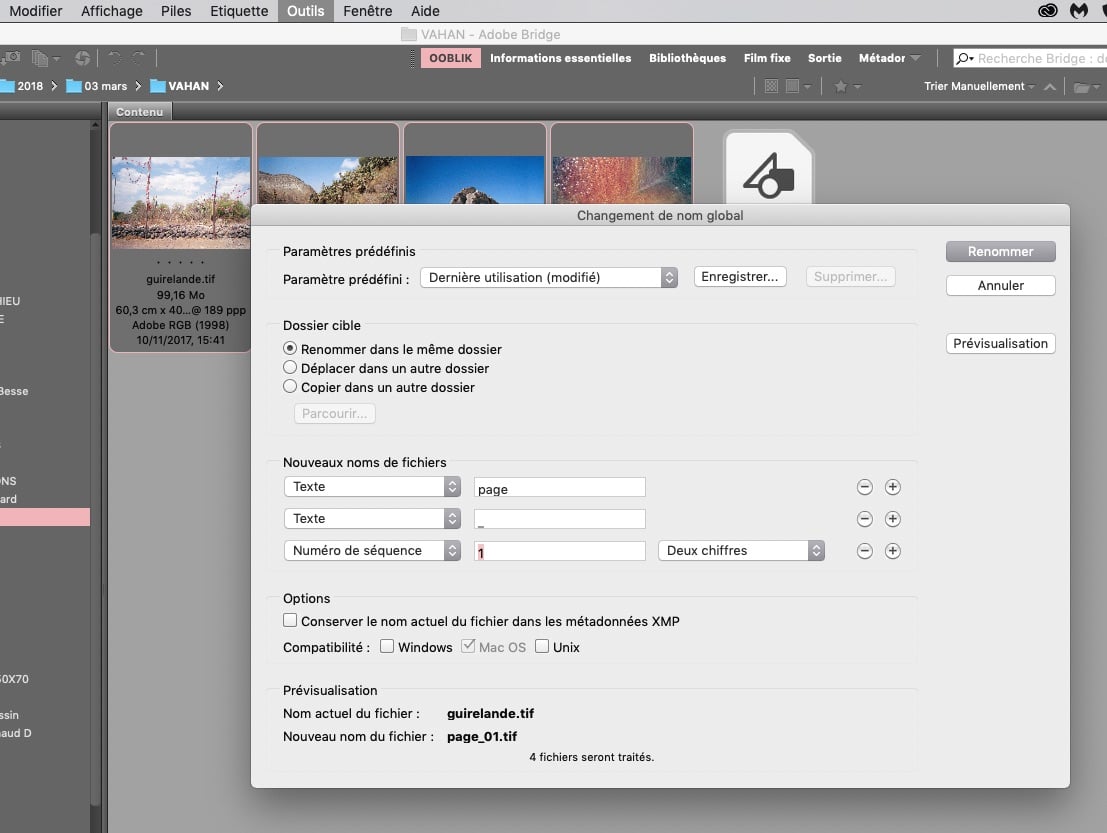
Task: Click the thumbnail quality checkerboard icon
Action: point(771,87)
